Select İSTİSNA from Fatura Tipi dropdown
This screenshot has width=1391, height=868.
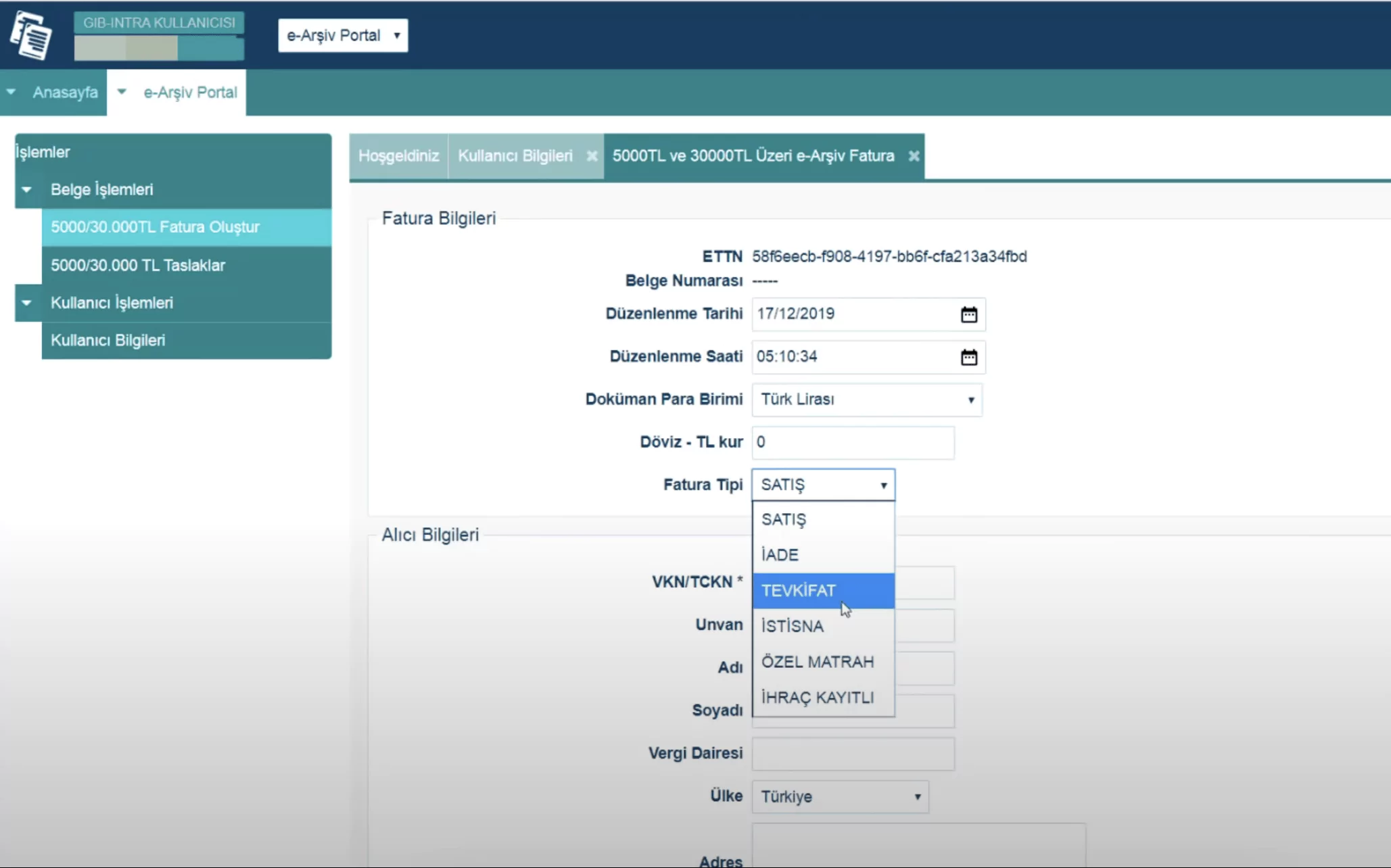(793, 626)
